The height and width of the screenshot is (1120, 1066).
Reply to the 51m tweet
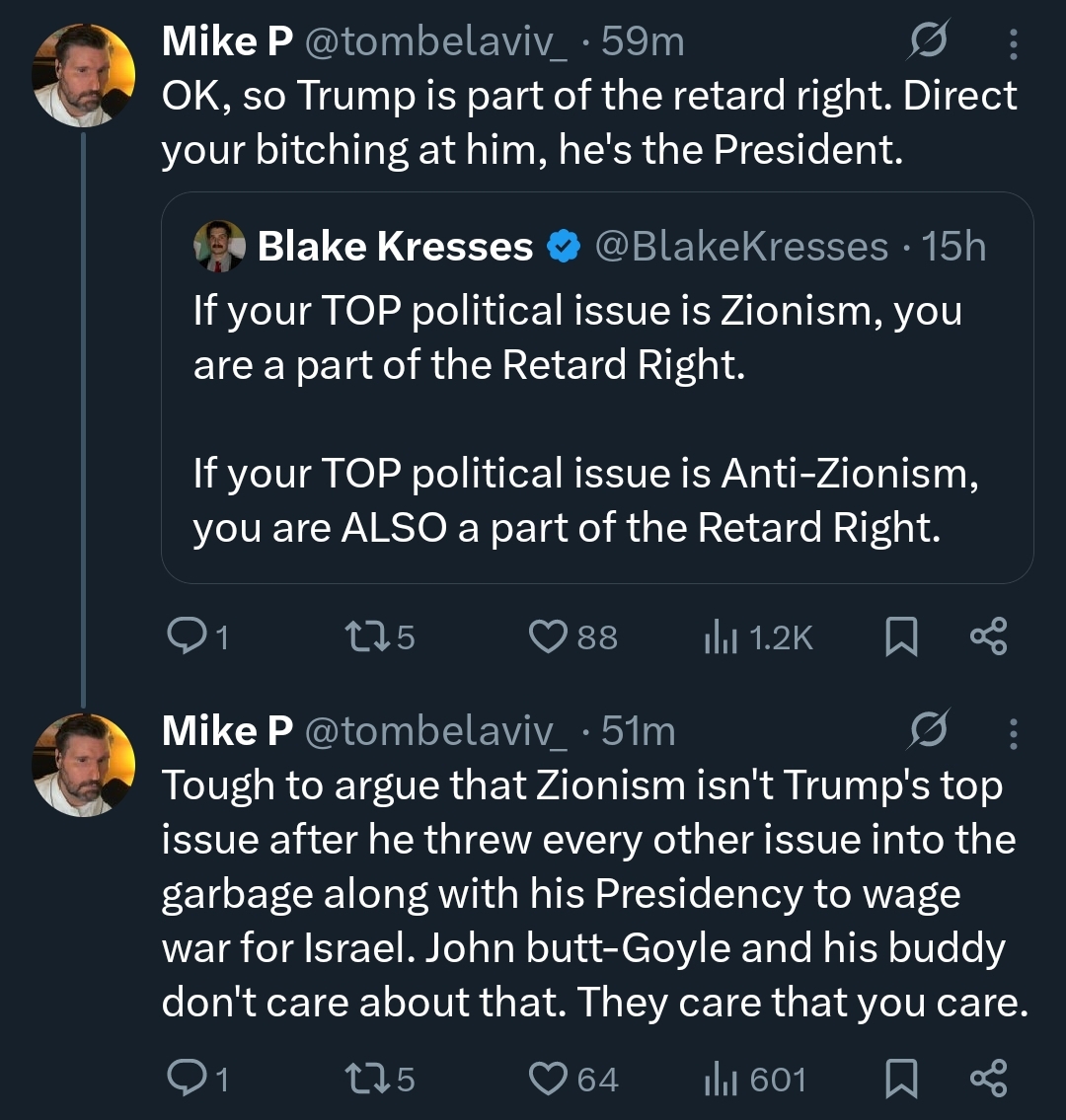point(184,1079)
